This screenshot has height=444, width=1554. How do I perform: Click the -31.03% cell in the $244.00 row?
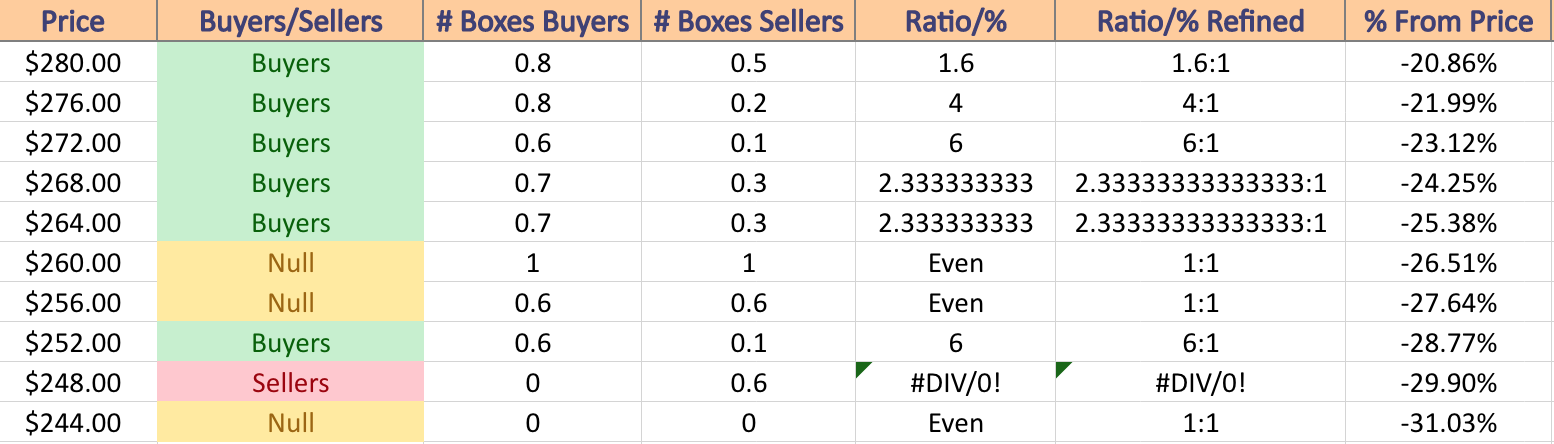point(1450,423)
